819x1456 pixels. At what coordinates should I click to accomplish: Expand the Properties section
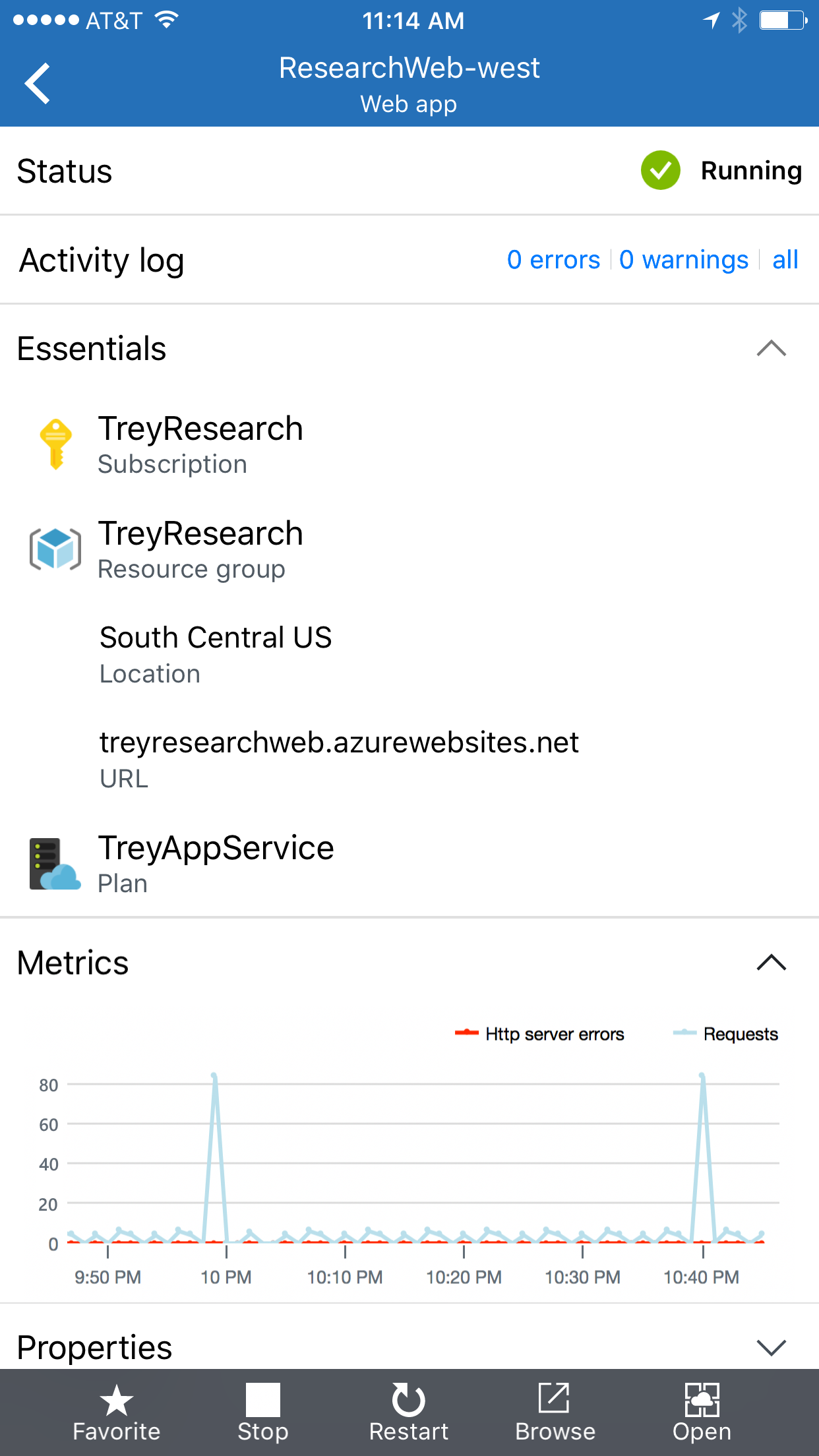pos(772,1347)
